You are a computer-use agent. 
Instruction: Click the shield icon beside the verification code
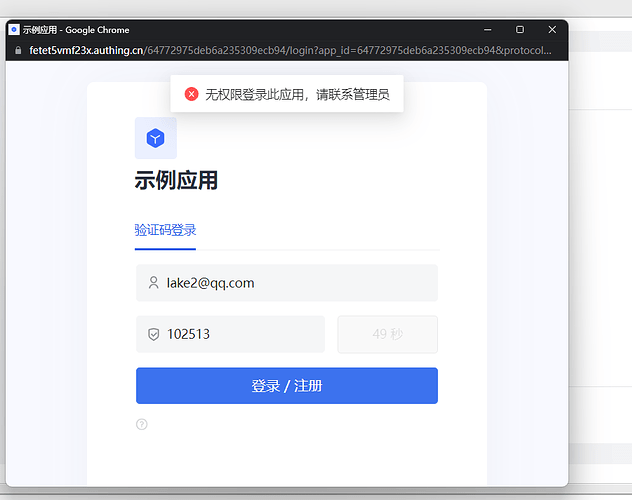pos(153,334)
